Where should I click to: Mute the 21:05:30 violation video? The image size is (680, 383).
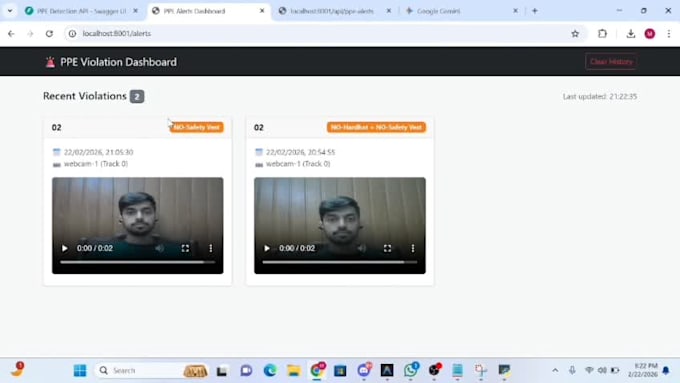click(160, 248)
